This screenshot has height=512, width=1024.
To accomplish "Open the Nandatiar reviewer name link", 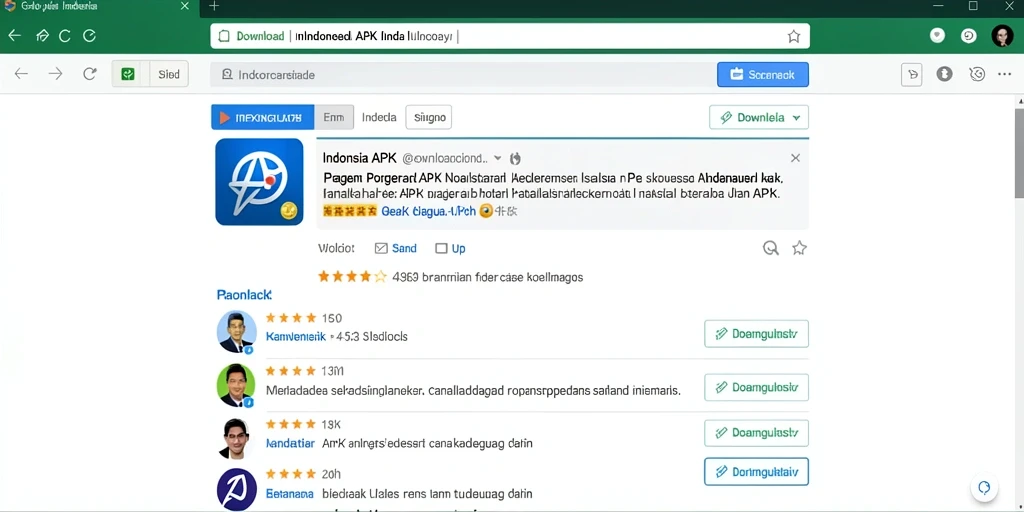I will coord(291,443).
